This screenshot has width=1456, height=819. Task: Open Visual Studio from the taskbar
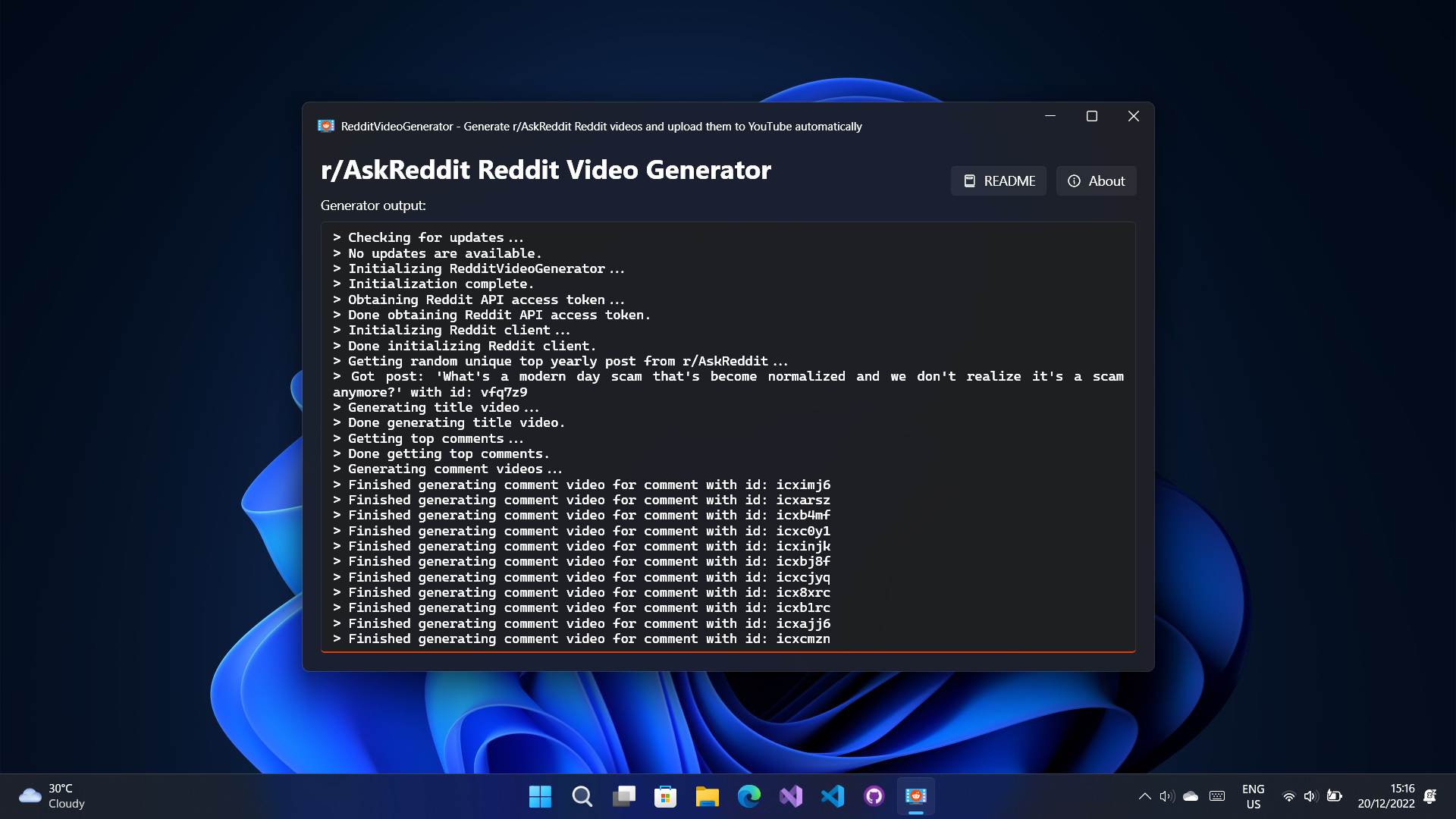tap(791, 796)
